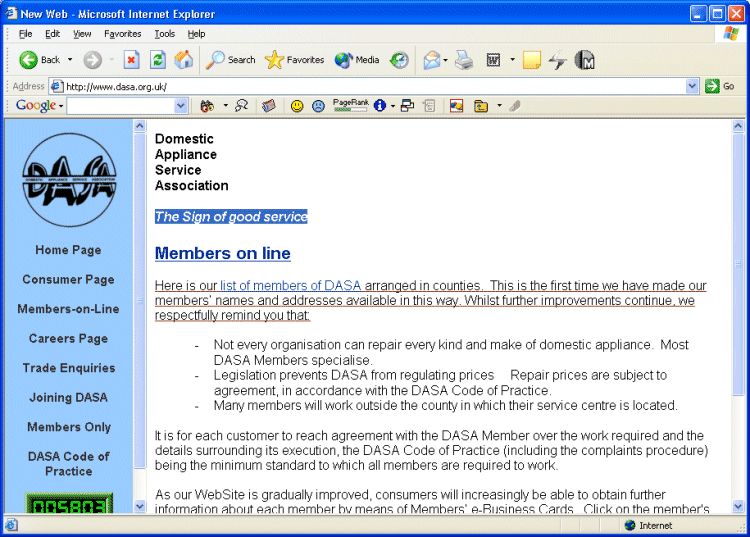Click the main page scroll up arrow
Image resolution: width=750 pixels, height=537 pixels.
738,126
